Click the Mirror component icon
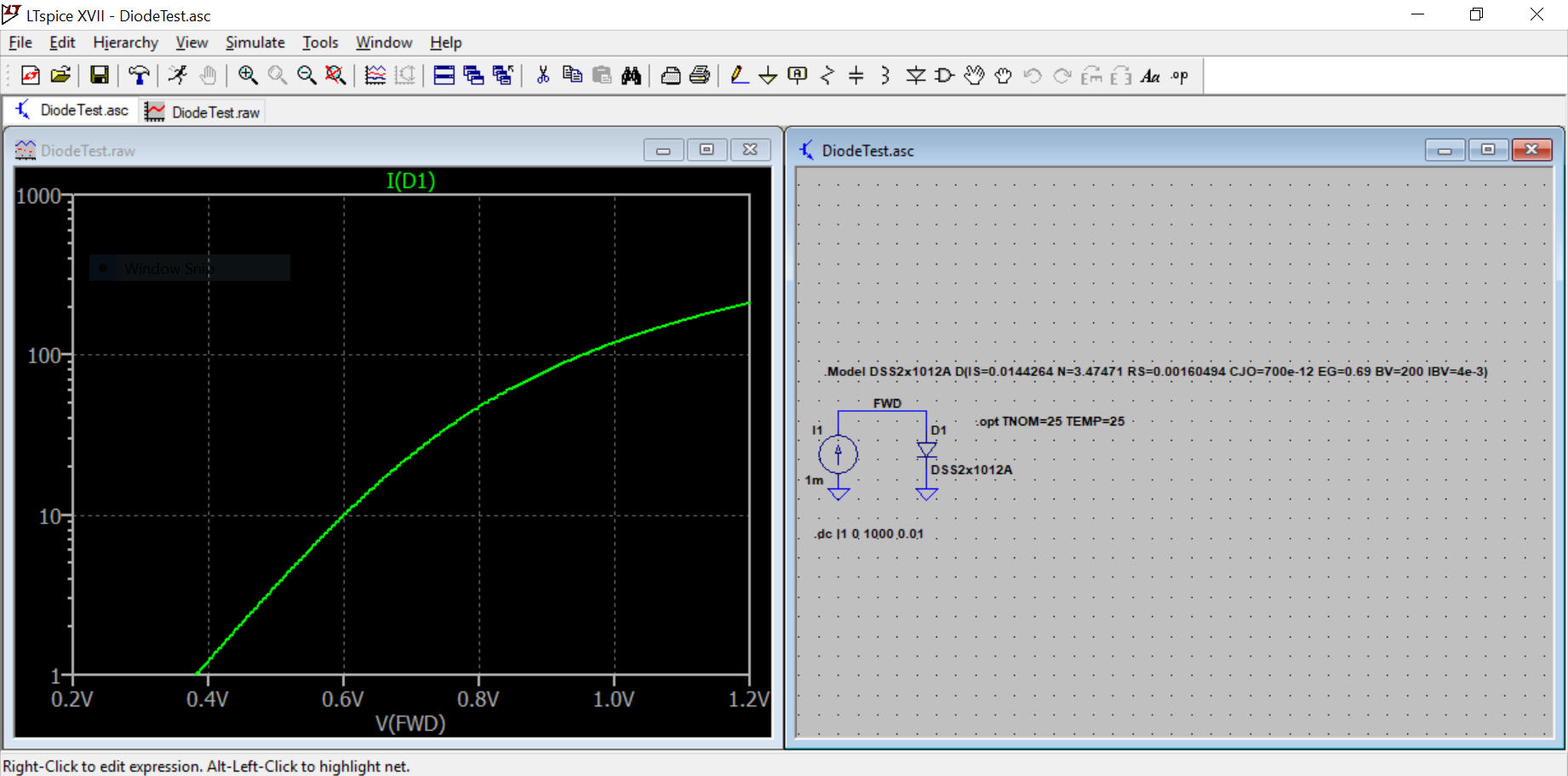The width and height of the screenshot is (1568, 776). point(1121,76)
